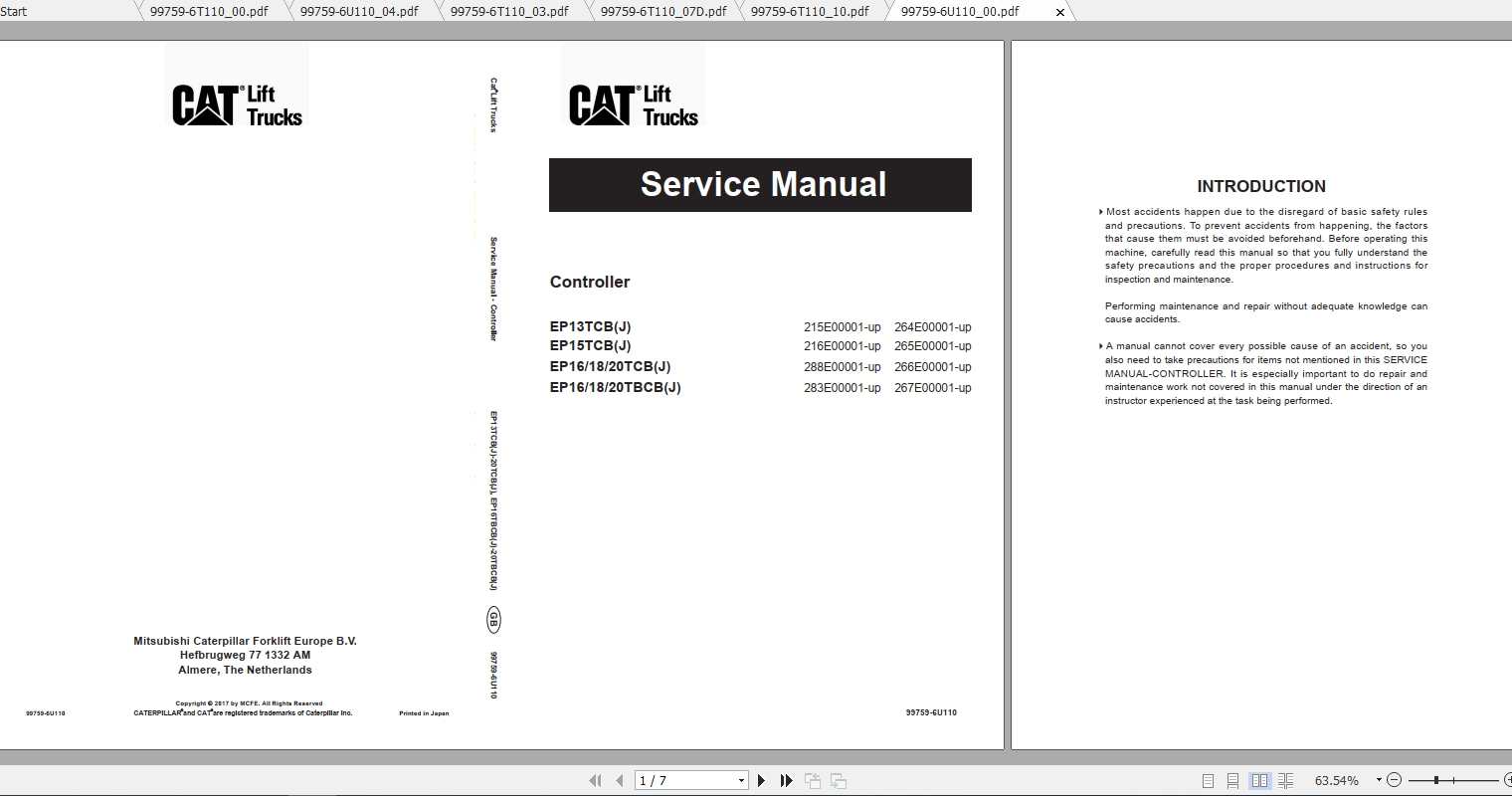Zoom out with the minus icon
The height and width of the screenshot is (796, 1512).
coord(1395,780)
